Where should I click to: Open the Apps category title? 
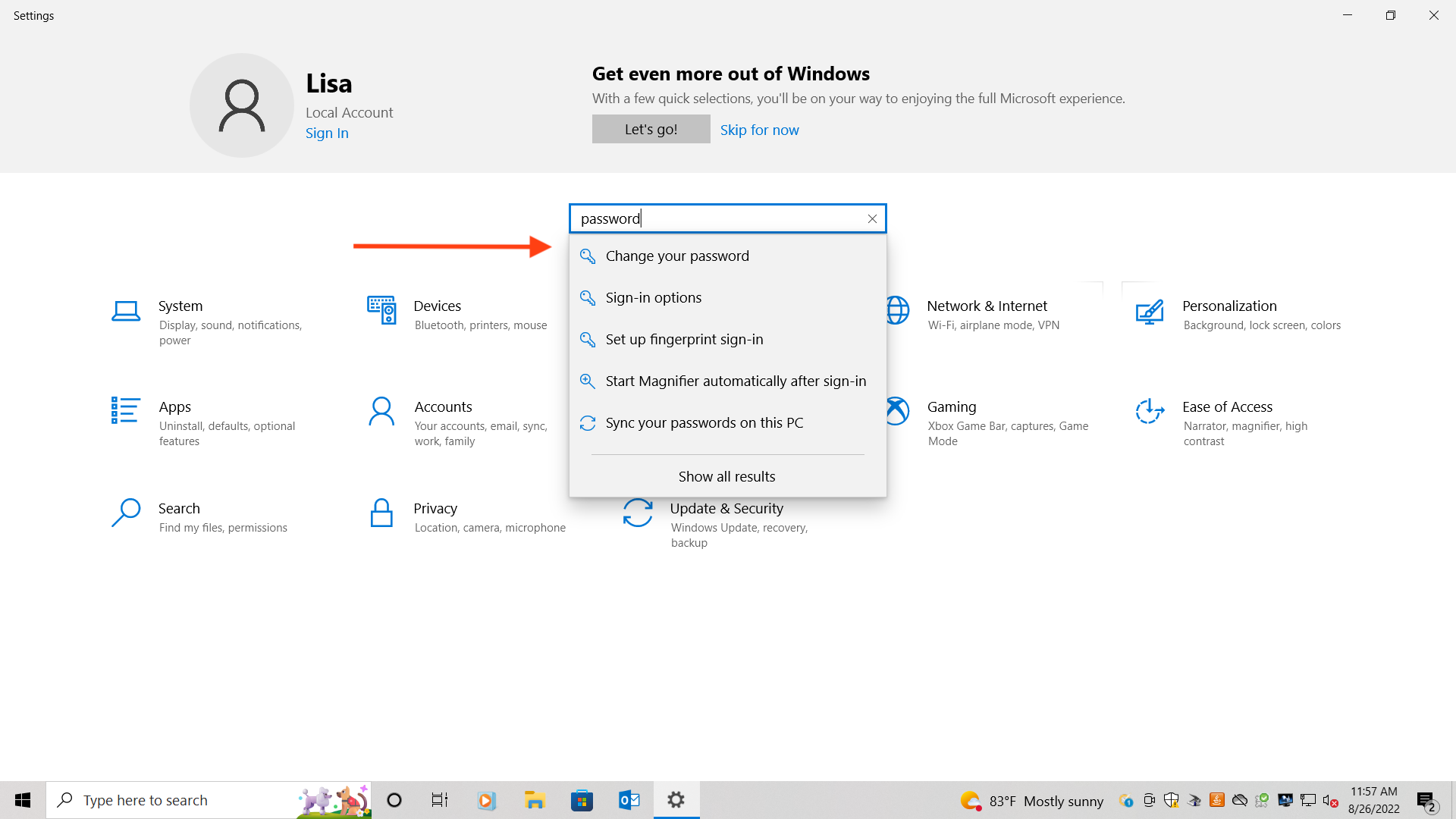click(x=174, y=407)
